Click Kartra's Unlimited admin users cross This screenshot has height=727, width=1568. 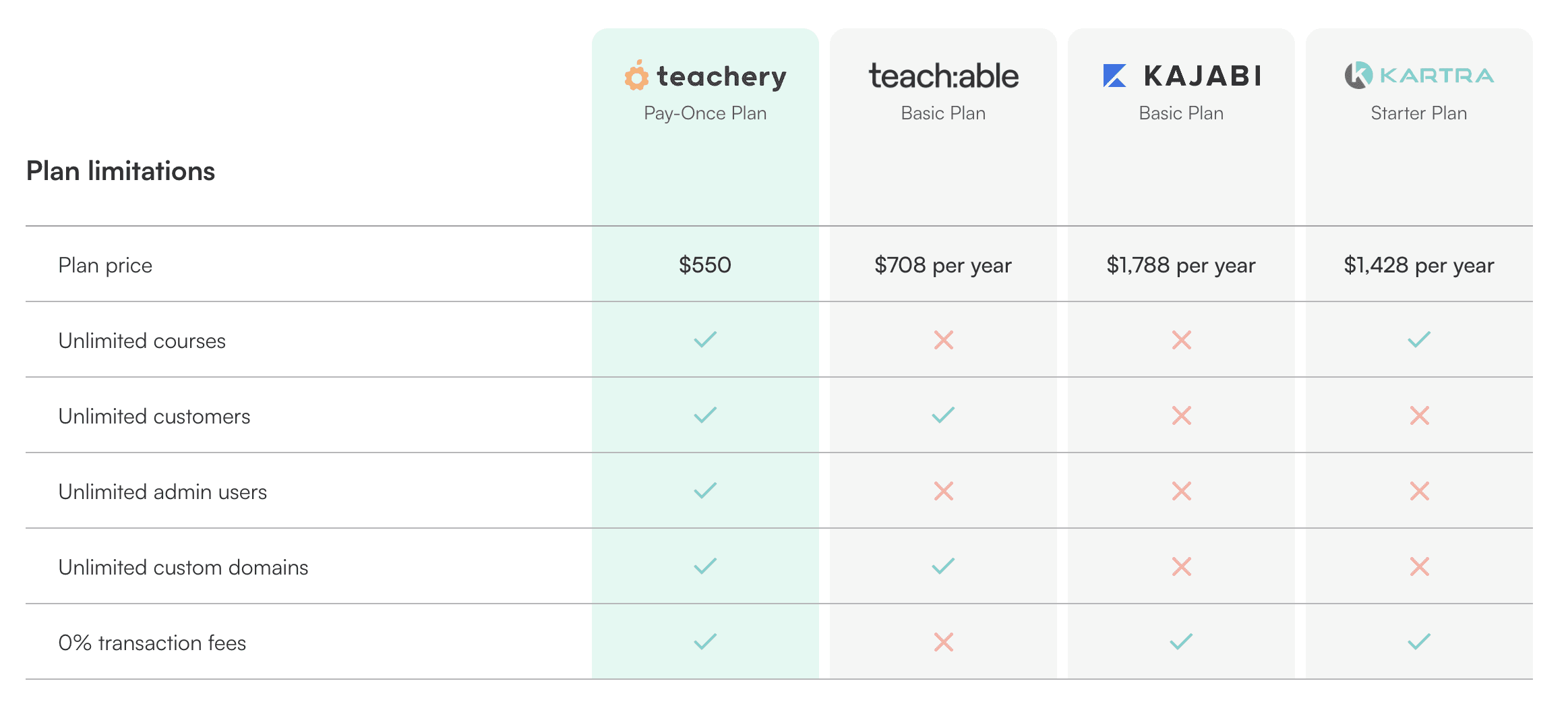click(1419, 490)
